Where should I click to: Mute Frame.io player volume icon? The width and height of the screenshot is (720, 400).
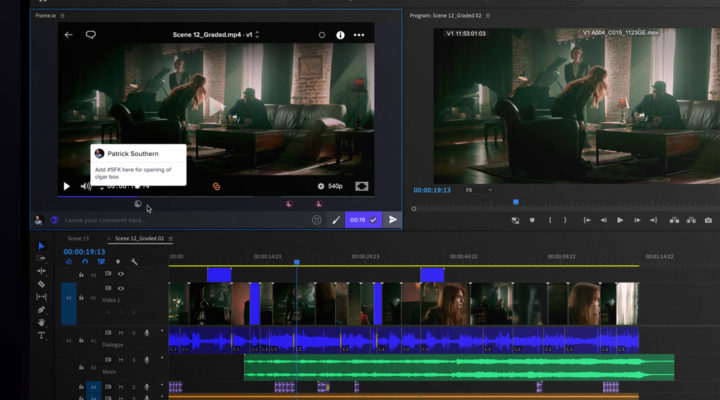click(85, 186)
